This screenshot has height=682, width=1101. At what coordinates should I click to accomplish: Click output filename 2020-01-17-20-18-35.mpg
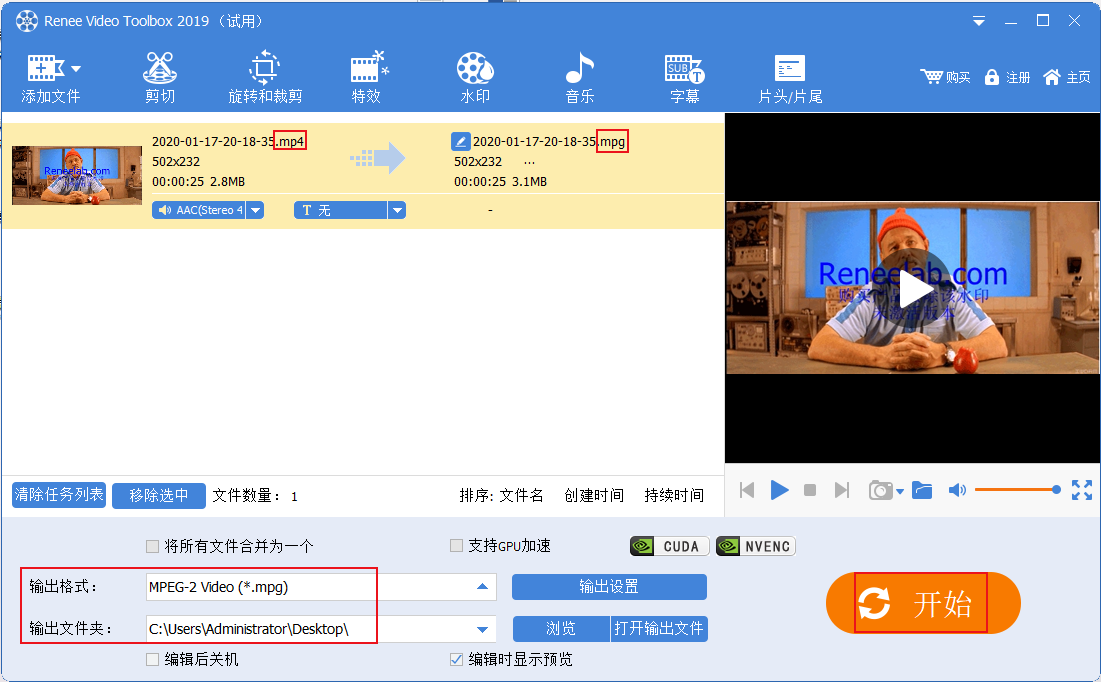pyautogui.click(x=549, y=141)
